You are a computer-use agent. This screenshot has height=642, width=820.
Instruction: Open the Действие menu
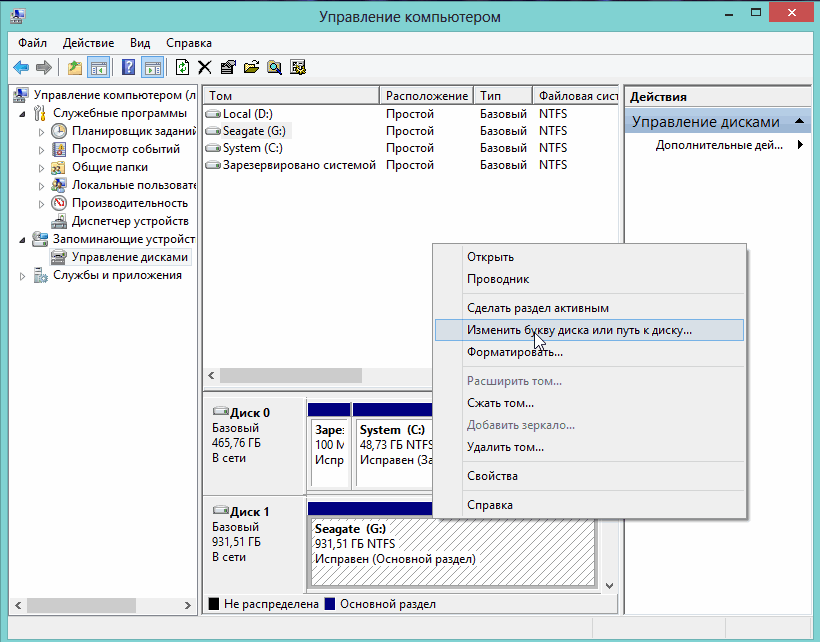88,43
